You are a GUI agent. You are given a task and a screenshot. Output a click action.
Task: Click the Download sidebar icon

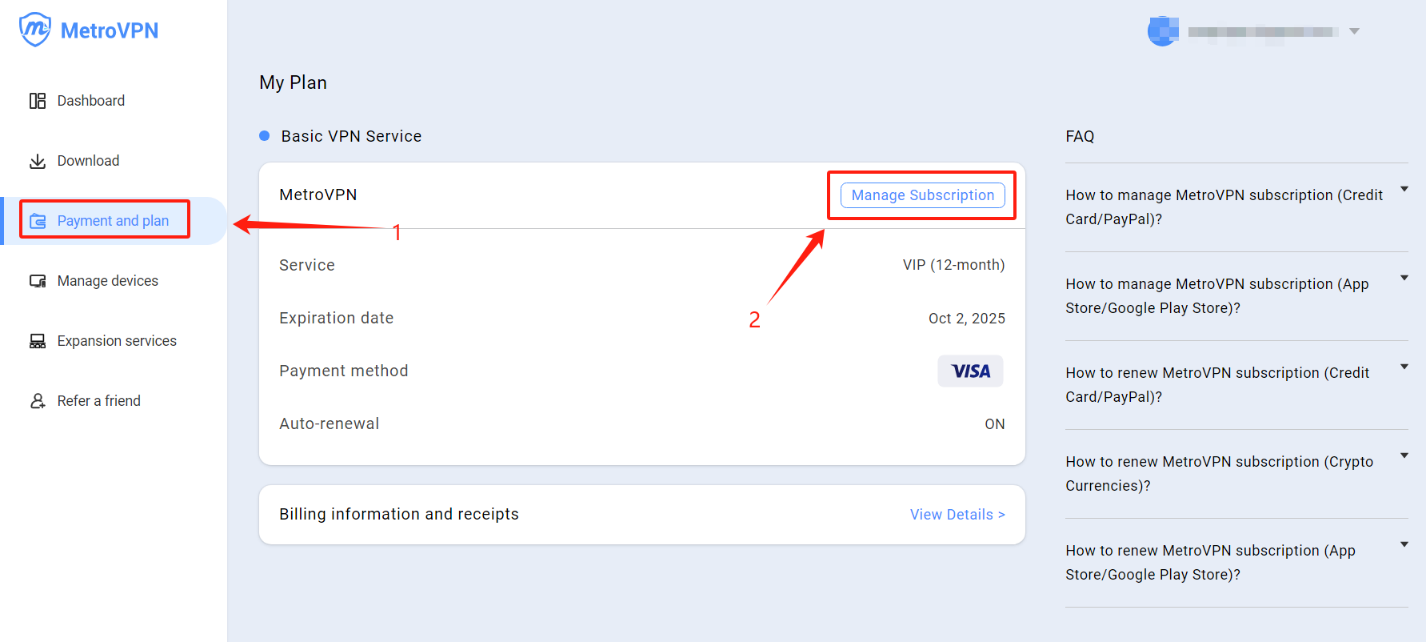[37, 160]
